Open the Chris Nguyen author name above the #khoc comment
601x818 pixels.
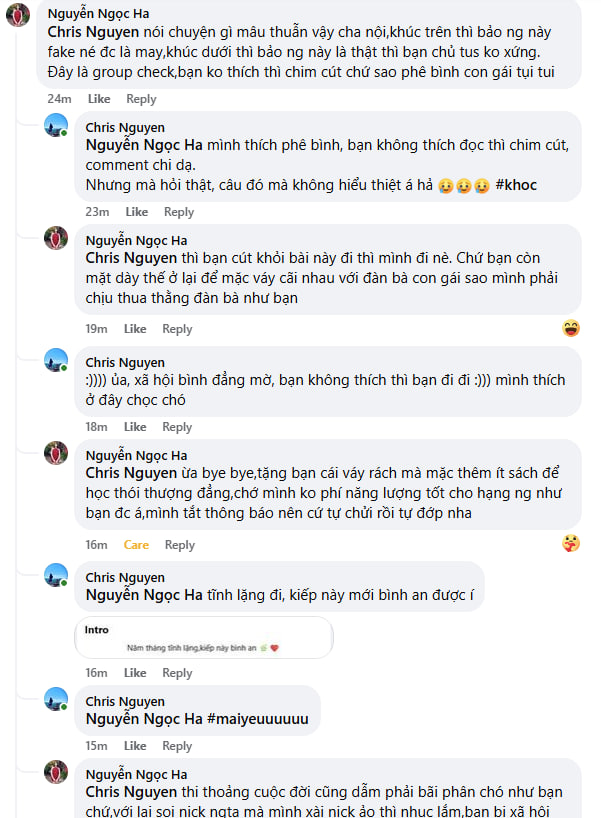click(125, 128)
